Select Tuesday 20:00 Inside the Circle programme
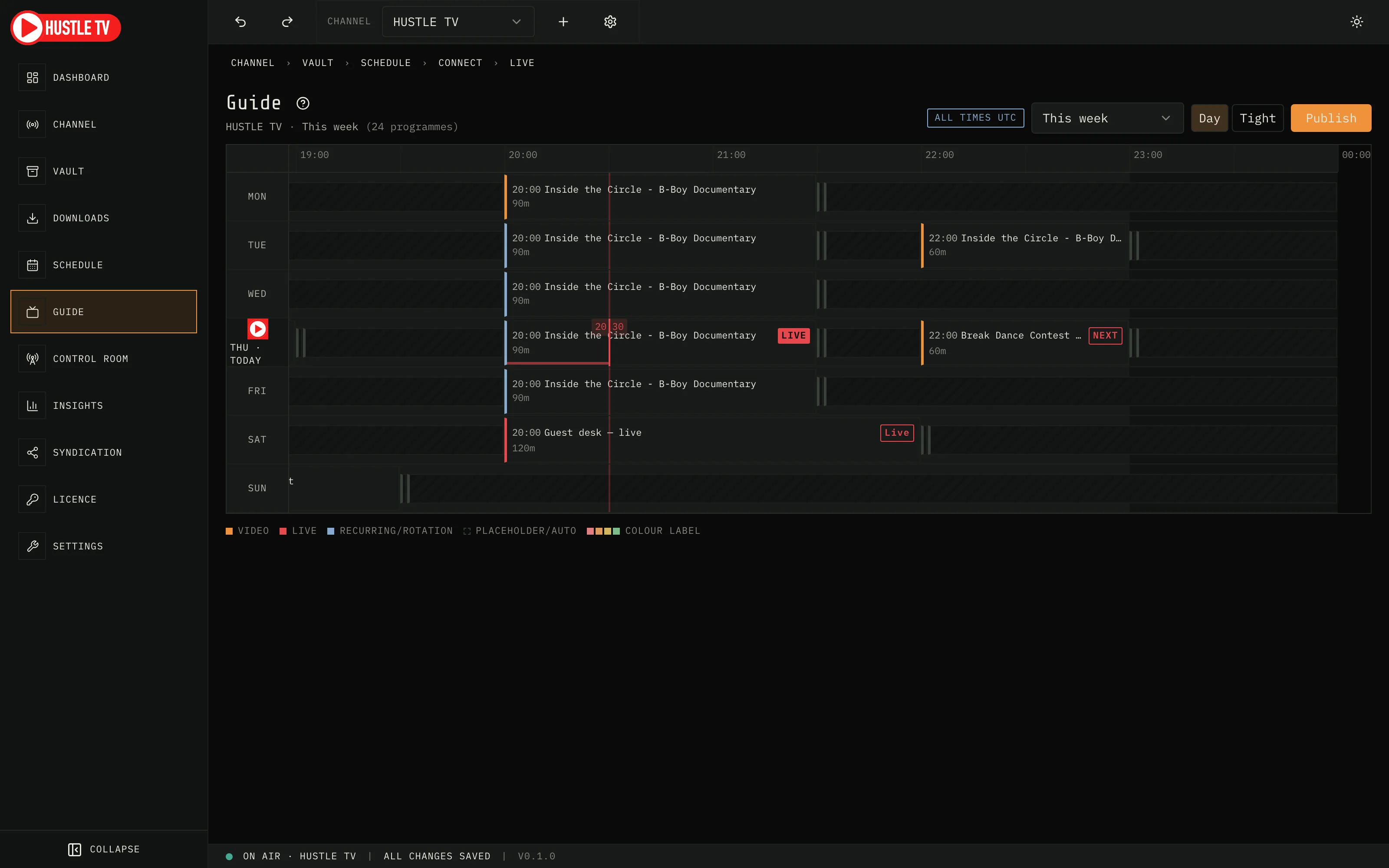This screenshot has height=868, width=1389. pyautogui.click(x=660, y=246)
